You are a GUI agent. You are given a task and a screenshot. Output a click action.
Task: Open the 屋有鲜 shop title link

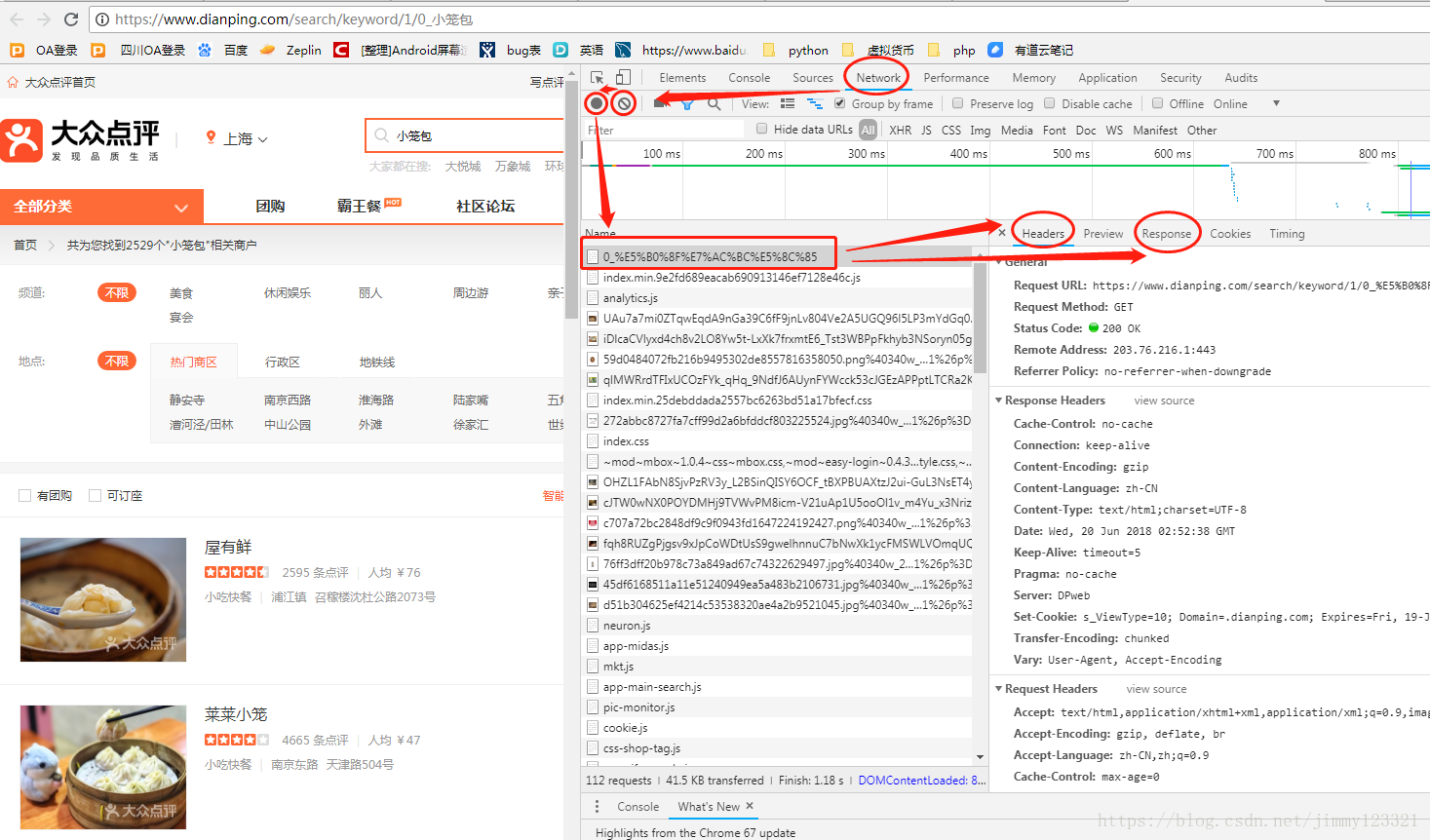point(228,548)
